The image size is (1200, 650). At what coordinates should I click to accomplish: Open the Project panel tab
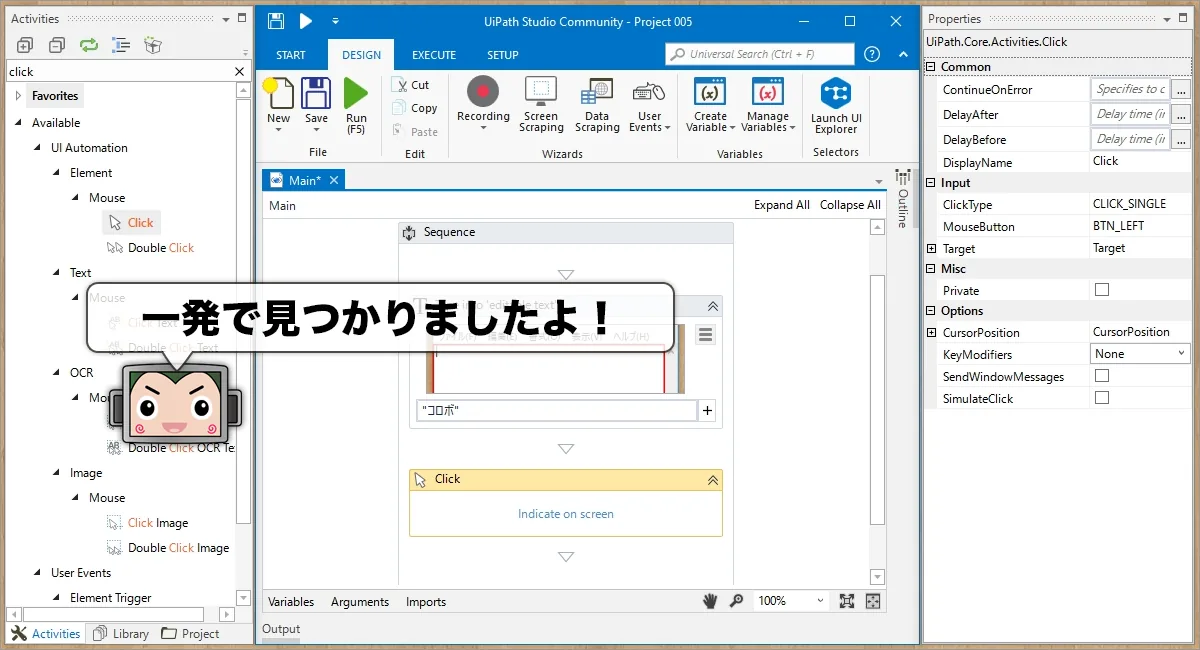[190, 633]
